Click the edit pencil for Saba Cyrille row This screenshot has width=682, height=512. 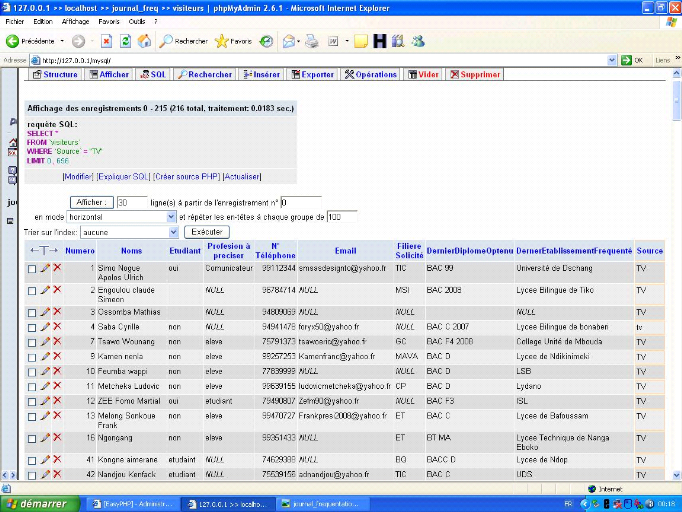coord(44,325)
